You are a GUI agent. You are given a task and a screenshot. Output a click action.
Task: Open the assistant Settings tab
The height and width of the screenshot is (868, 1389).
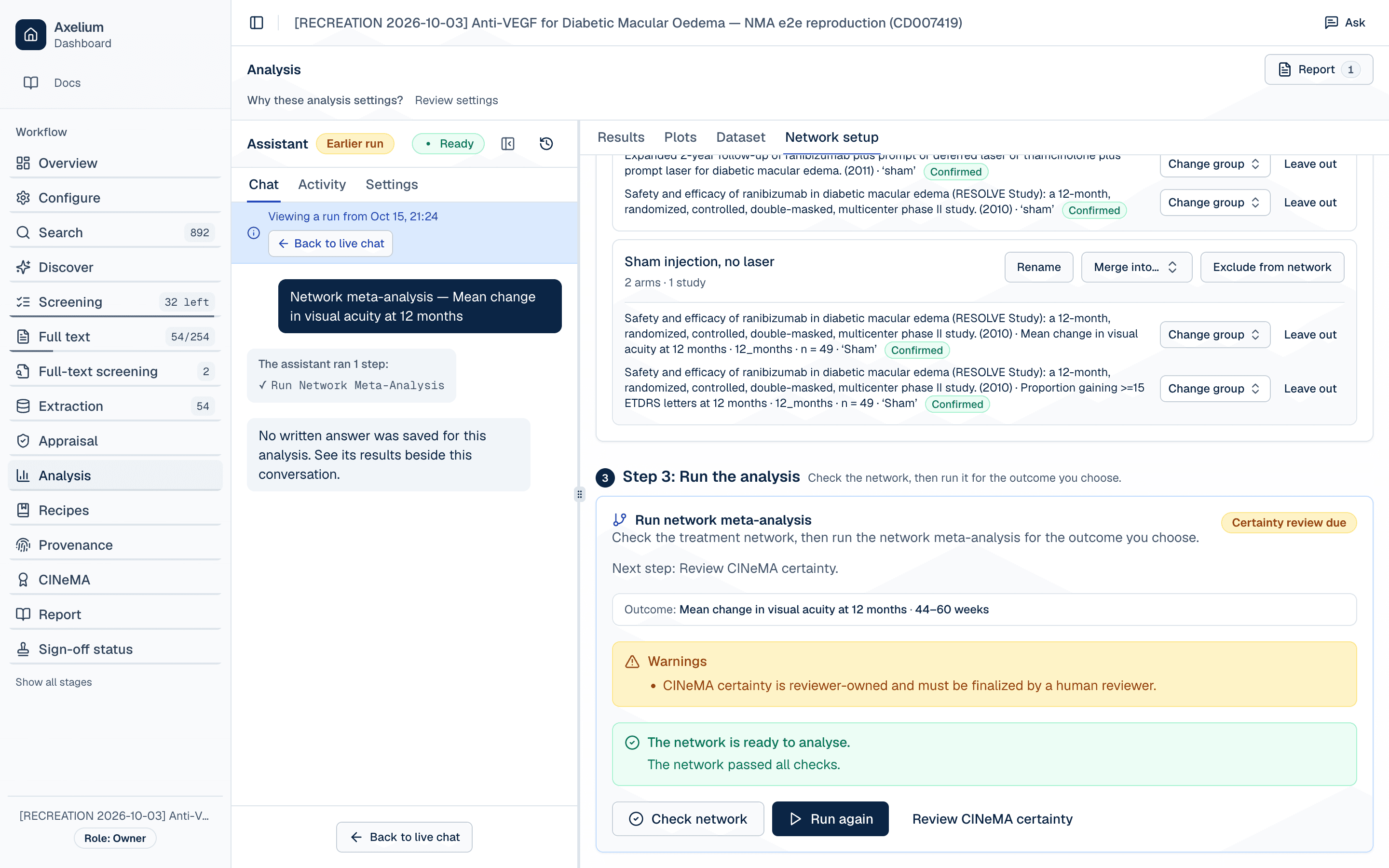pyautogui.click(x=392, y=184)
